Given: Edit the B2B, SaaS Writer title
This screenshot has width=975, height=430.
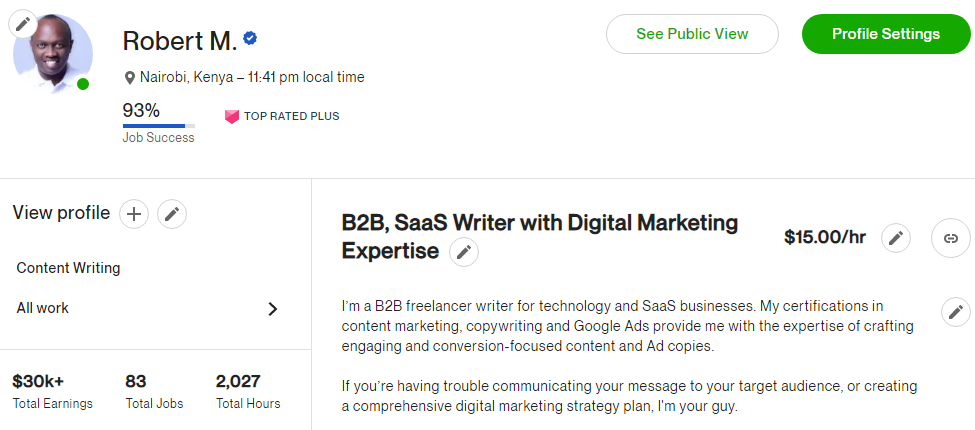Looking at the screenshot, I should pyautogui.click(x=463, y=252).
